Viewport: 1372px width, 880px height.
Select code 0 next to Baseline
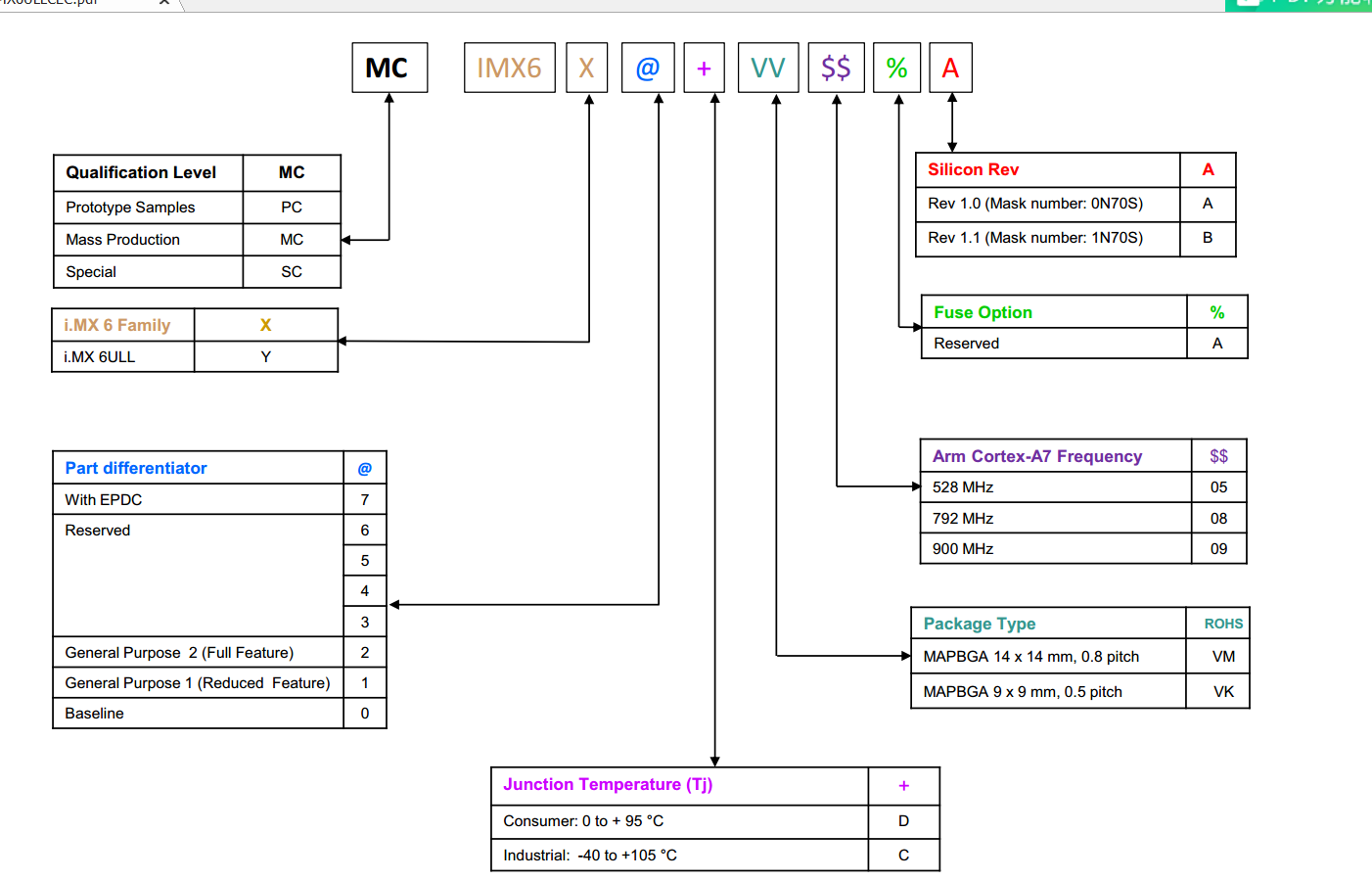click(365, 714)
